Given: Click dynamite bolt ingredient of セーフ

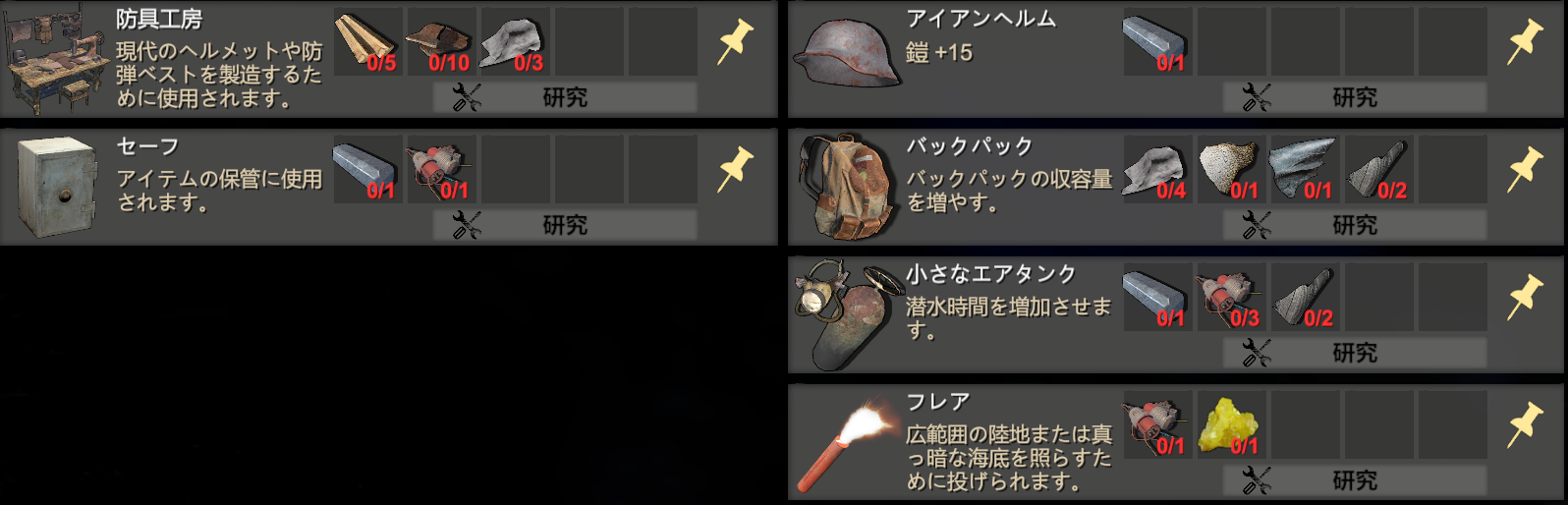Looking at the screenshot, I should [442, 170].
